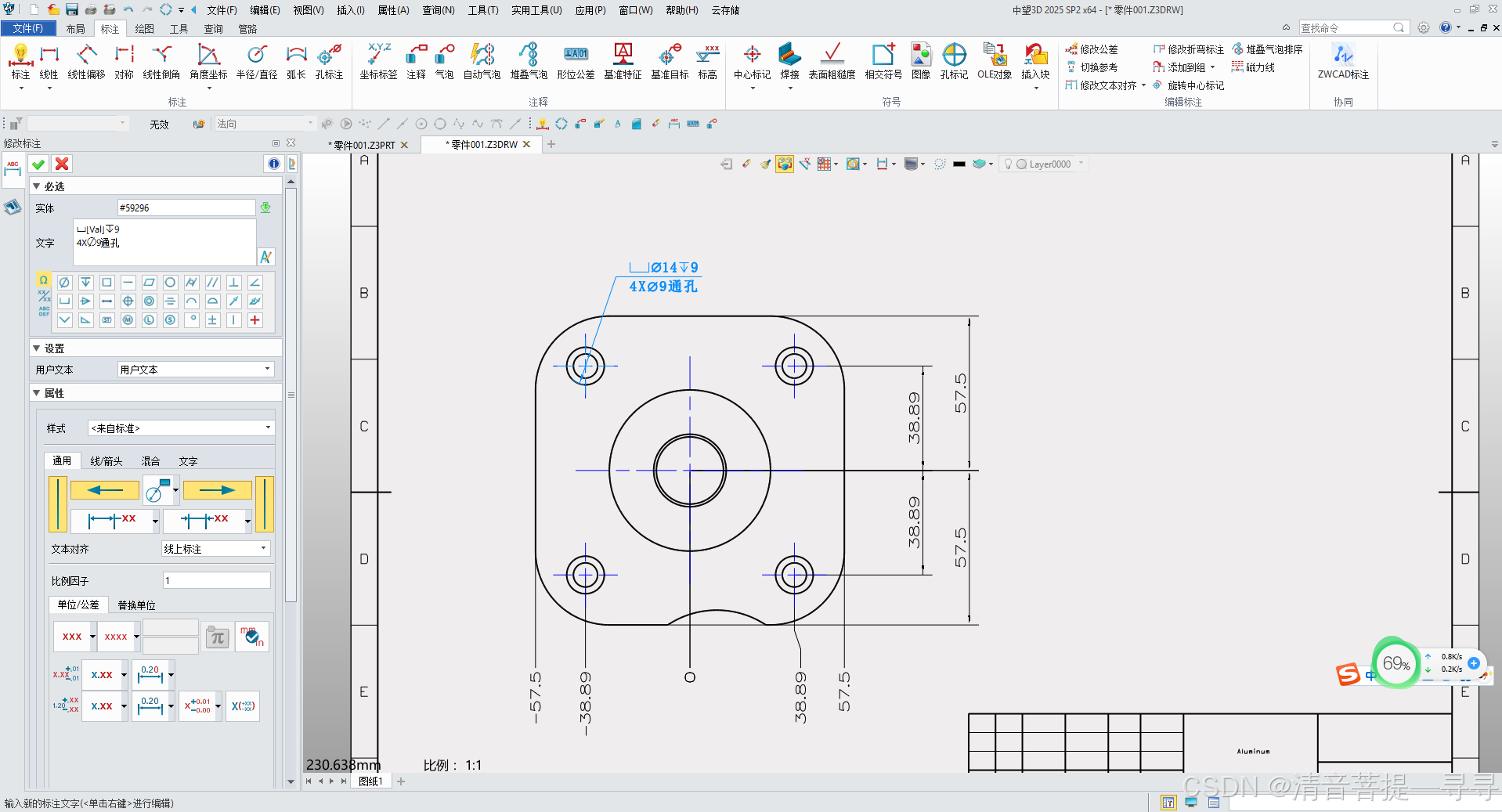Click the line color black swatch

coord(959,164)
